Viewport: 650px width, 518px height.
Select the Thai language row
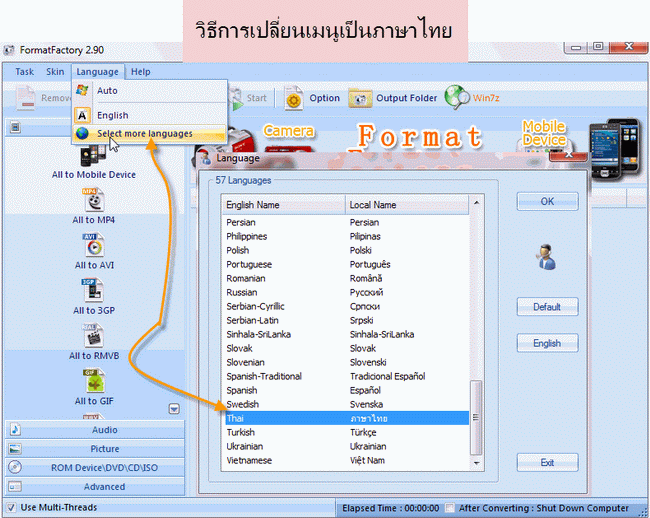(347, 418)
